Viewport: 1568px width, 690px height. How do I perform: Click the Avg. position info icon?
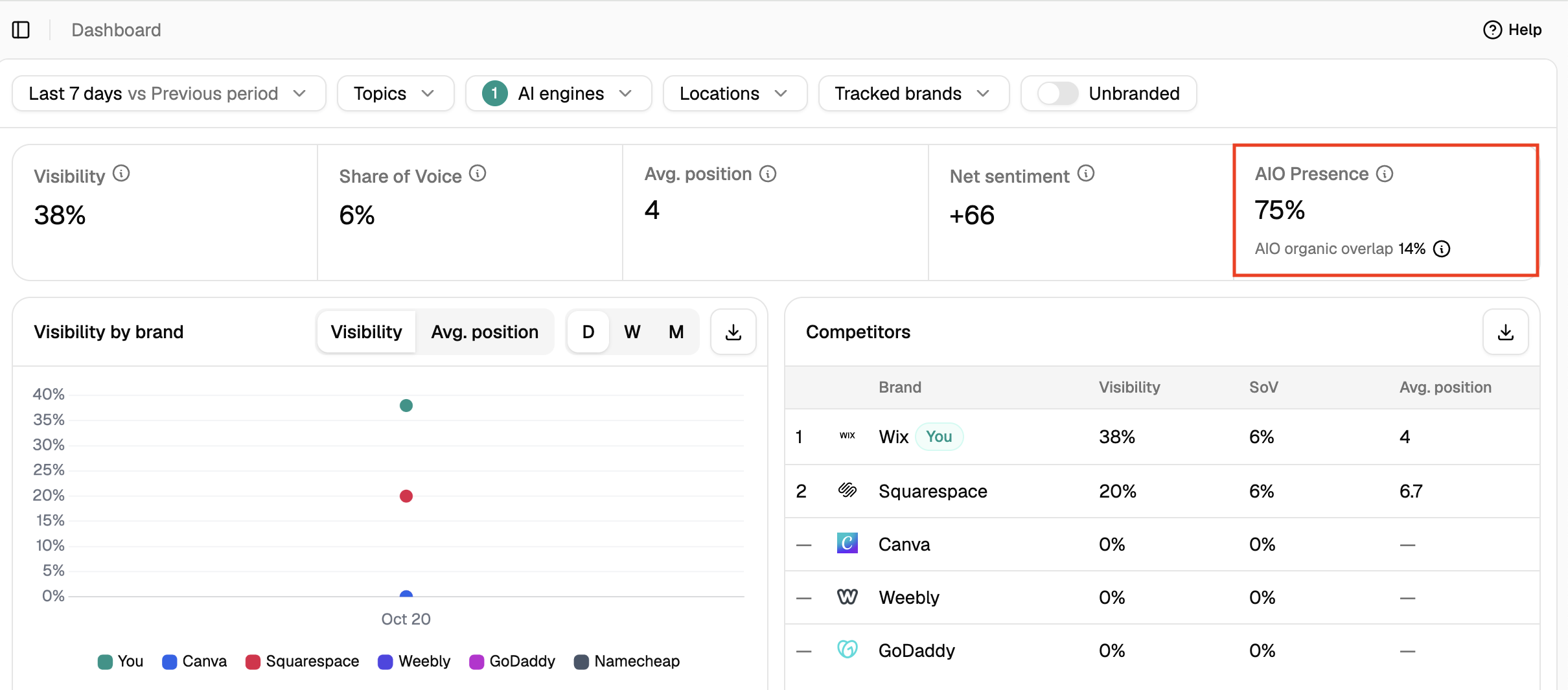768,174
